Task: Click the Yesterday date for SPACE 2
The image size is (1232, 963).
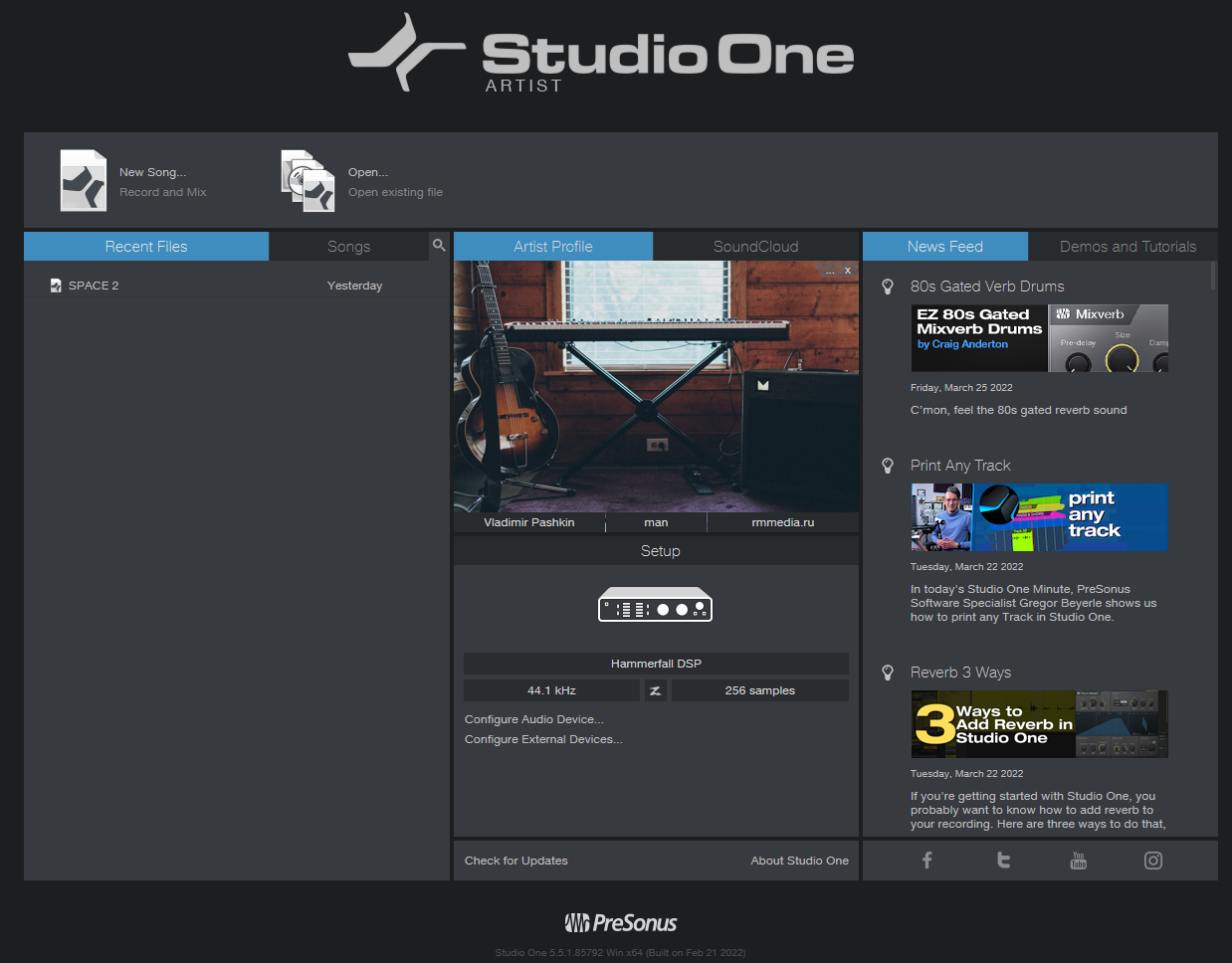Action: coord(354,286)
